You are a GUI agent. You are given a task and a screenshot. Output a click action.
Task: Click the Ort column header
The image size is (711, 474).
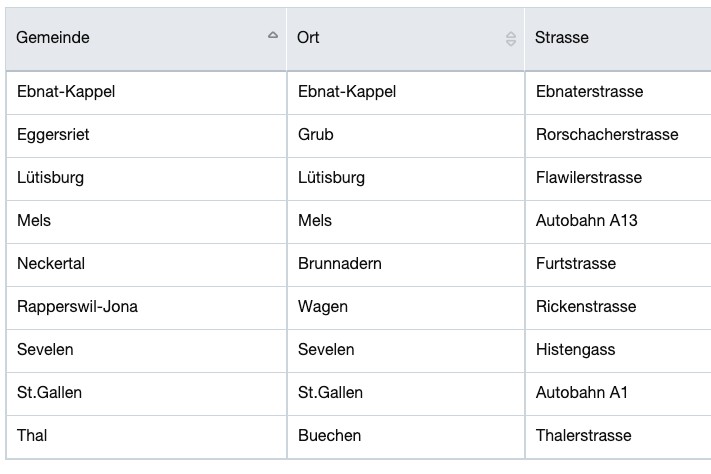405,39
